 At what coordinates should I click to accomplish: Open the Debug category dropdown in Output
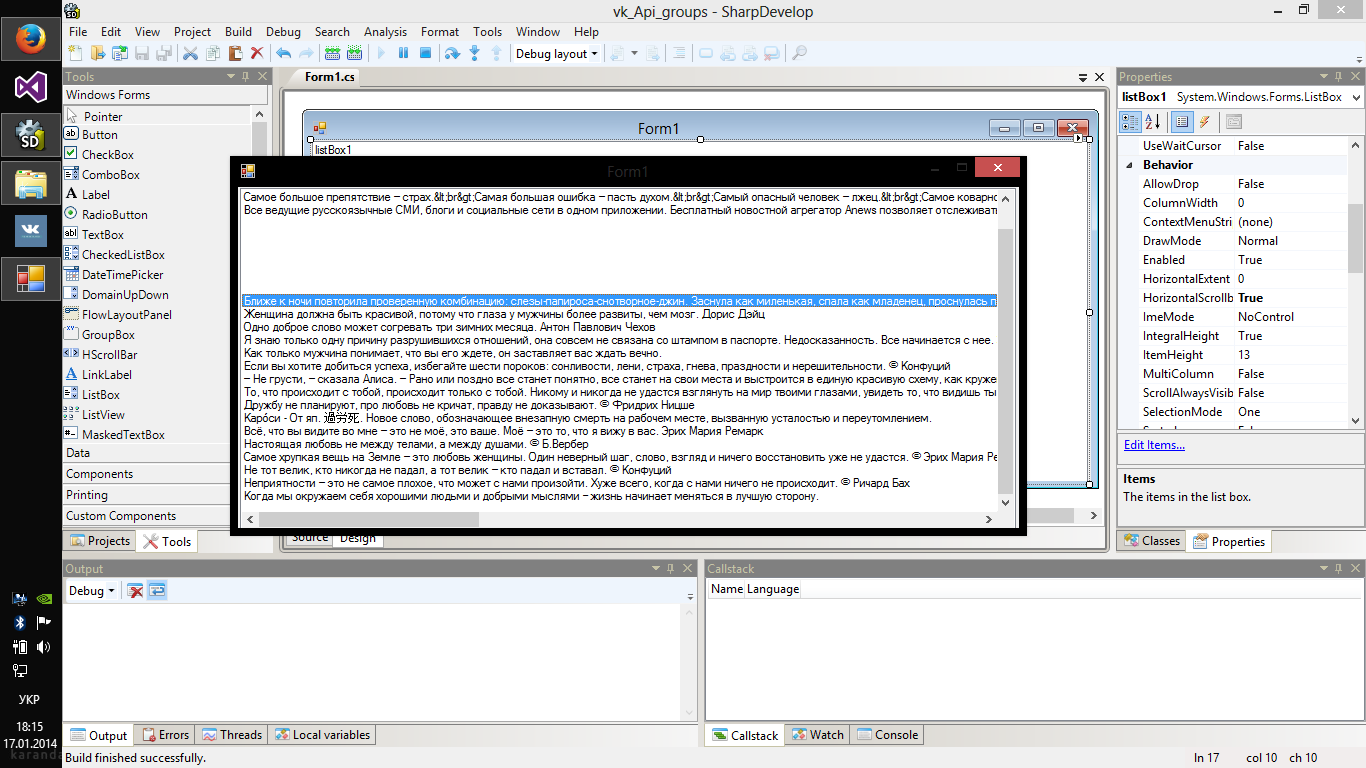(91, 591)
